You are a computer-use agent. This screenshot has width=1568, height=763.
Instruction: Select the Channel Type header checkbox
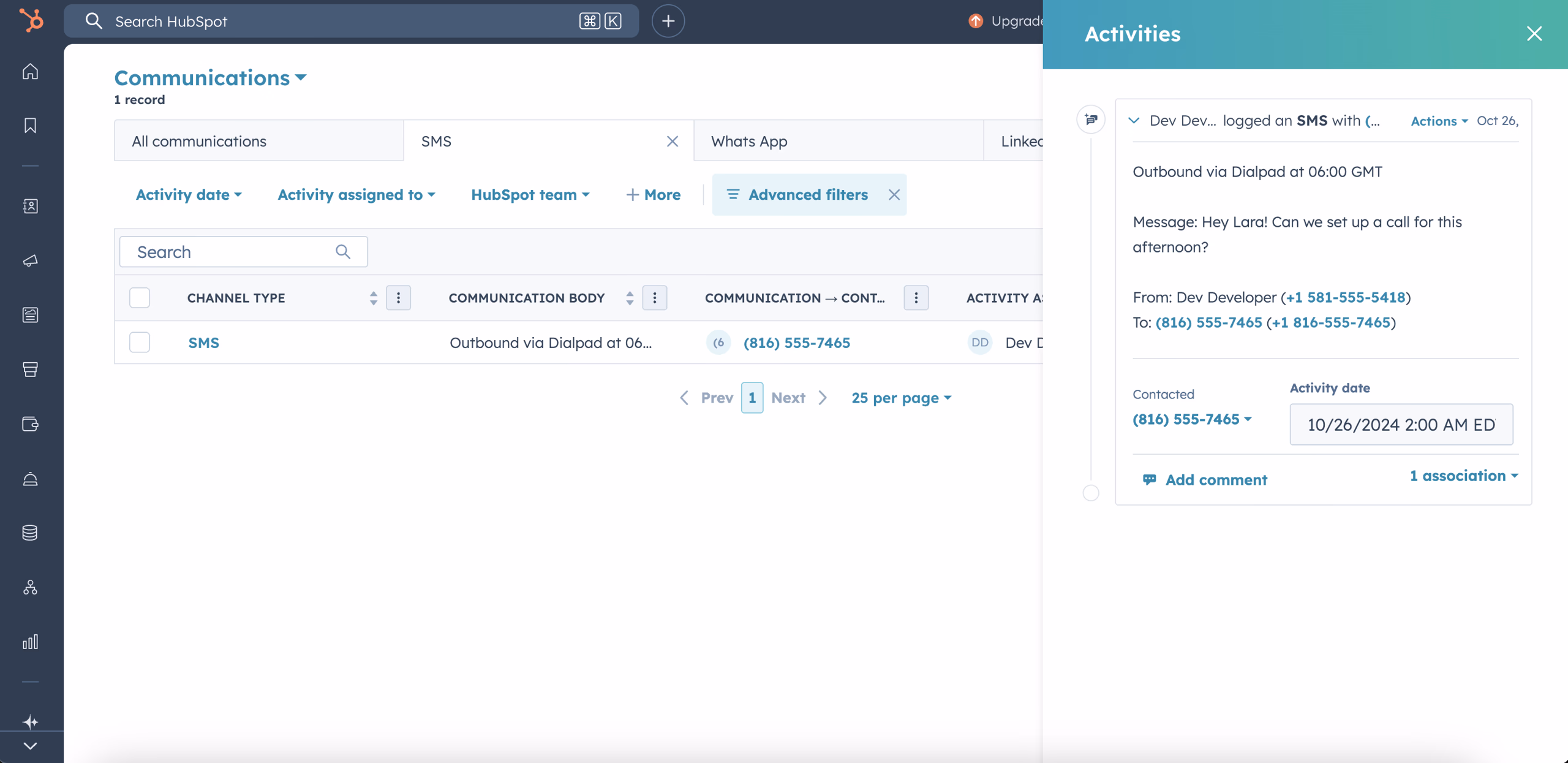pos(139,297)
